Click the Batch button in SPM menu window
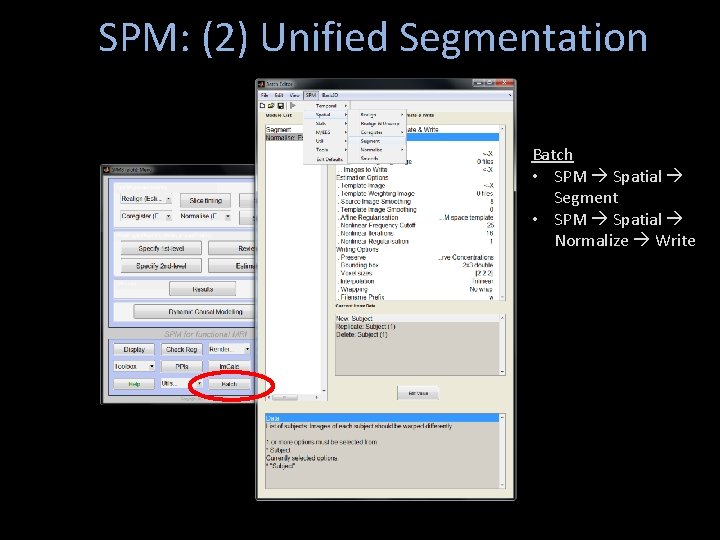 (x=229, y=383)
